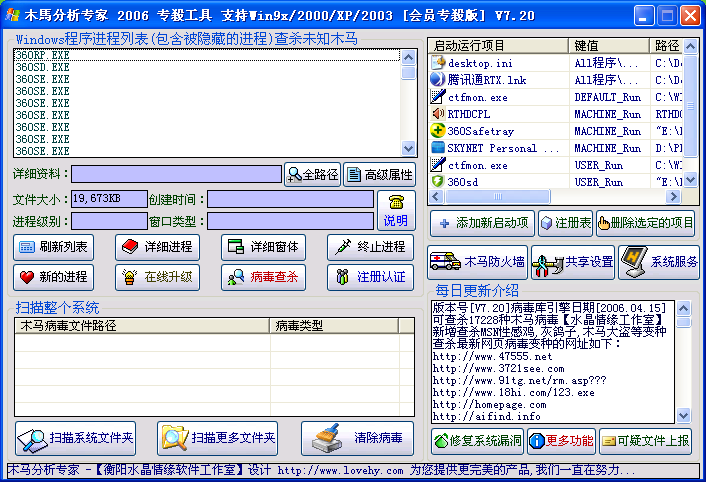Image resolution: width=706 pixels, height=482 pixels.
Task: Click the 路径 column header
Action: tap(666, 46)
